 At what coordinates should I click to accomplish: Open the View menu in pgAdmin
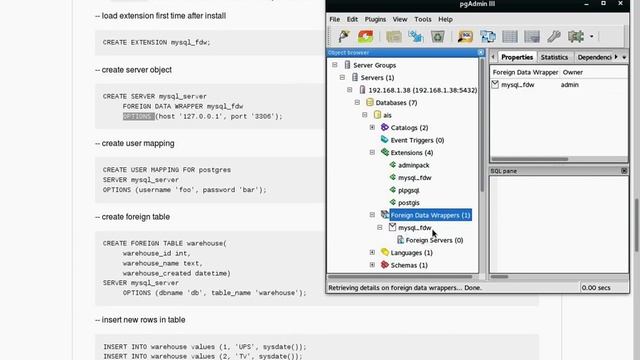(400, 19)
